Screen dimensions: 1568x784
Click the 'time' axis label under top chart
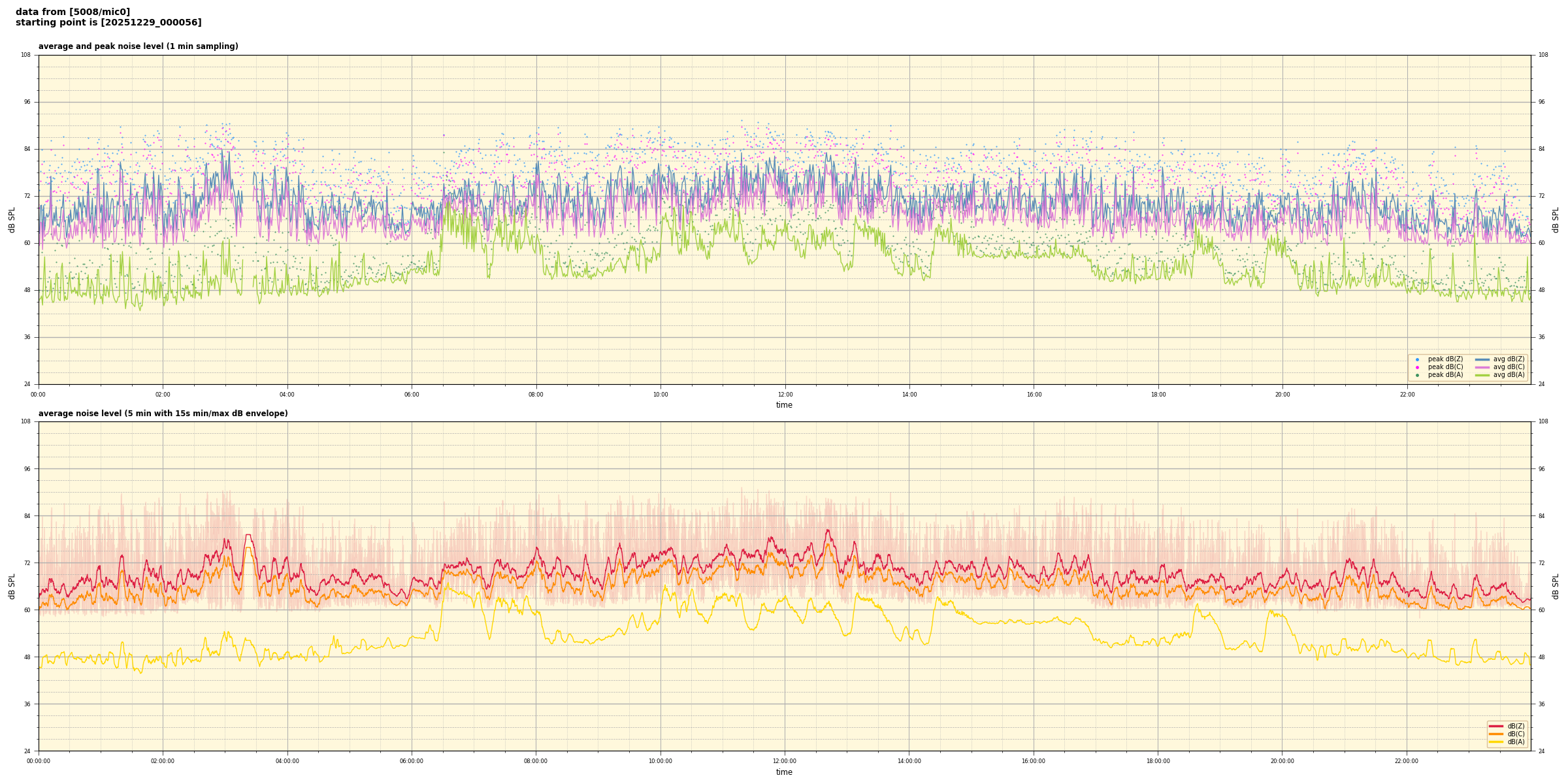(784, 405)
